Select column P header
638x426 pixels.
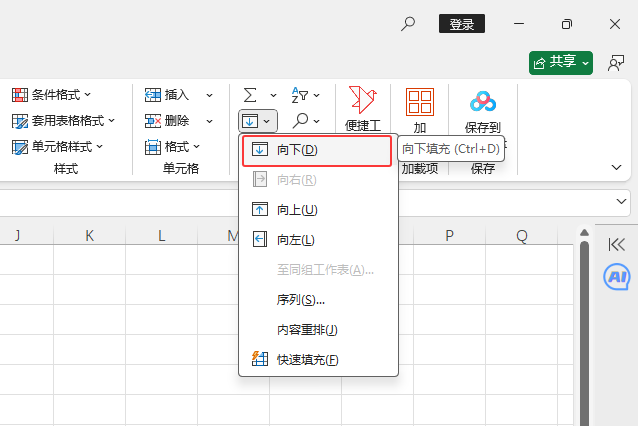point(449,236)
